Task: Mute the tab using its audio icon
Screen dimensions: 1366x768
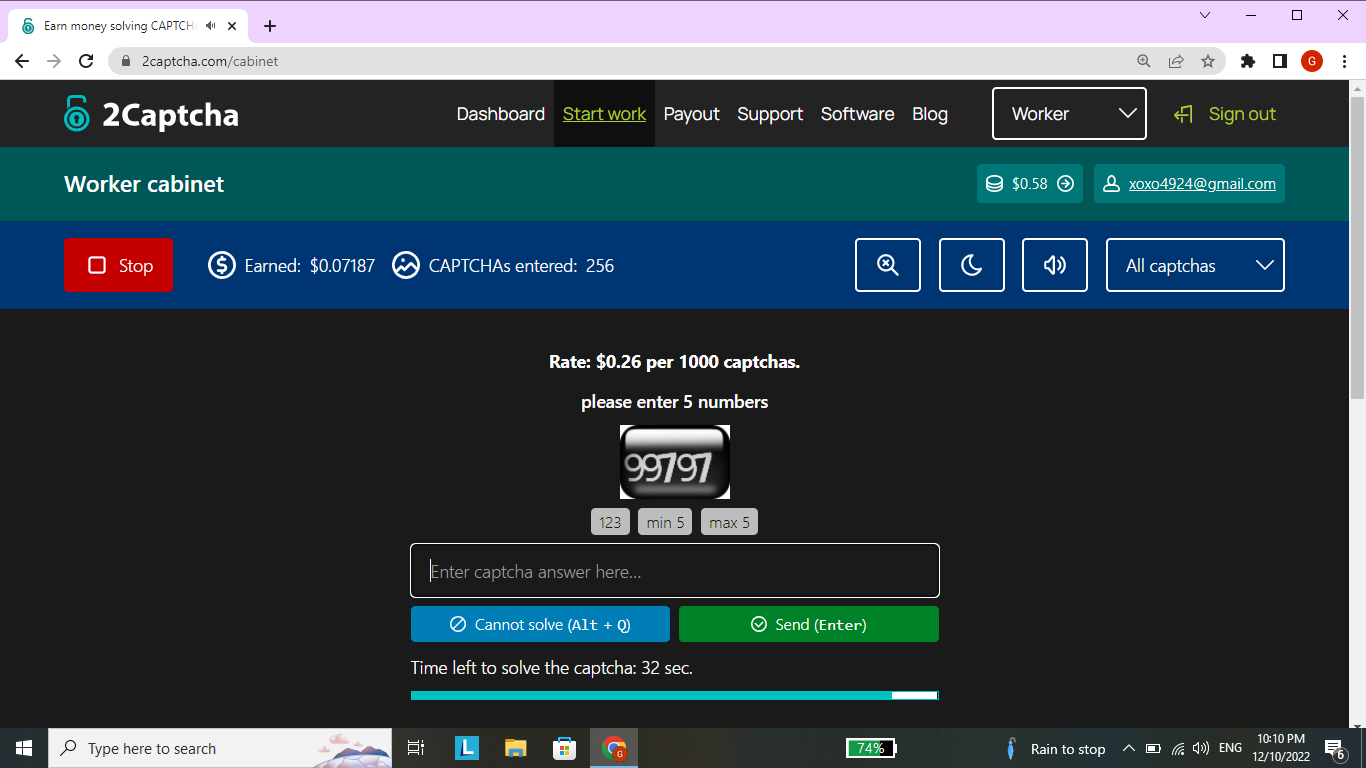Action: tap(210, 26)
